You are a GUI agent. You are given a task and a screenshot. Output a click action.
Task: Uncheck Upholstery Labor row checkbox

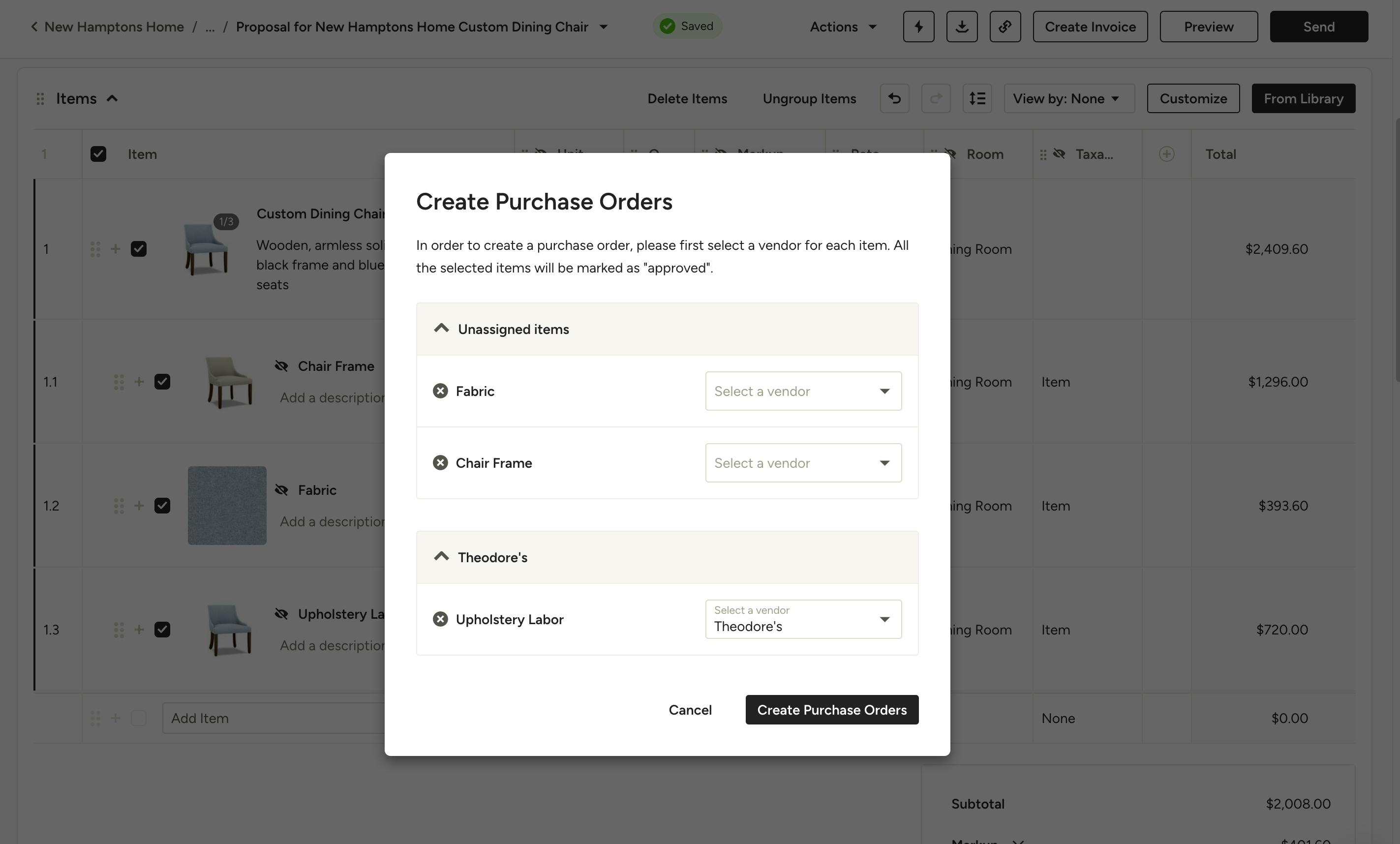pyautogui.click(x=162, y=629)
